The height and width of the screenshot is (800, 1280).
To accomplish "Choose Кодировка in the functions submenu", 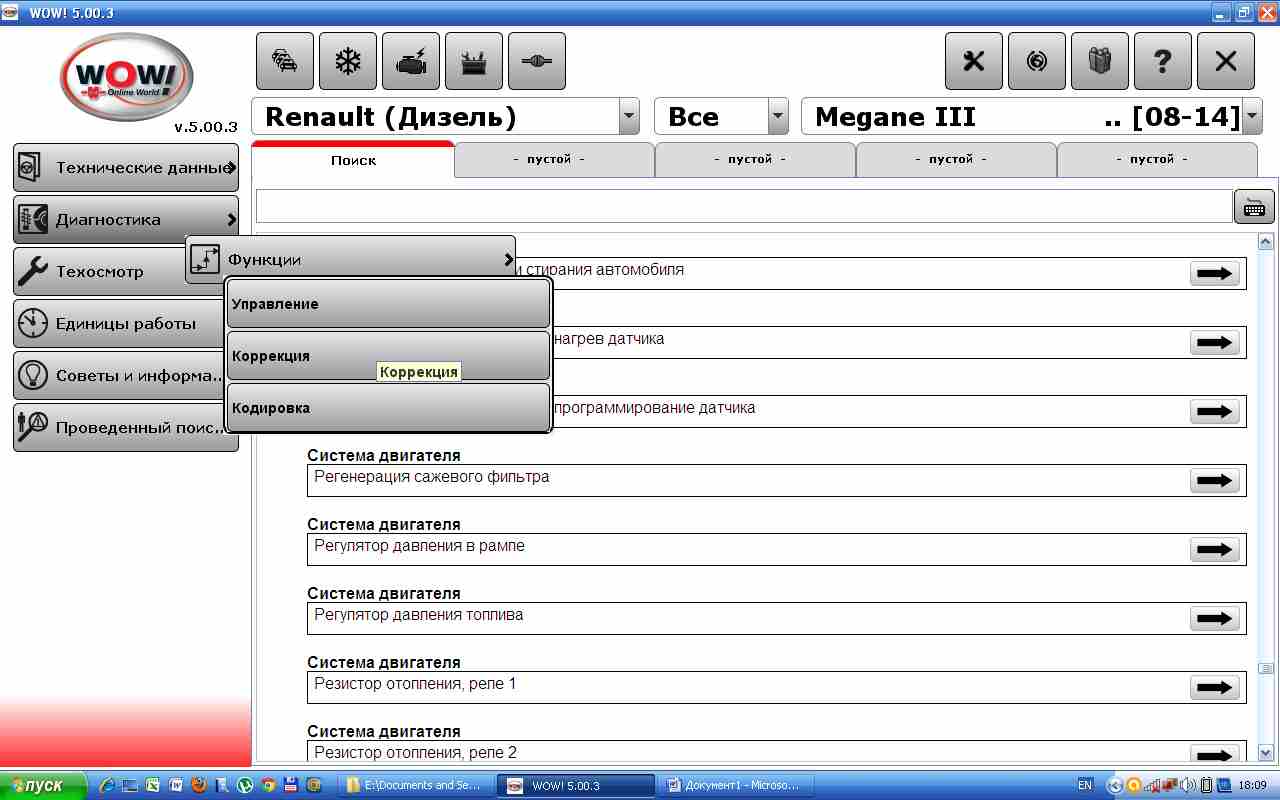I will [388, 408].
